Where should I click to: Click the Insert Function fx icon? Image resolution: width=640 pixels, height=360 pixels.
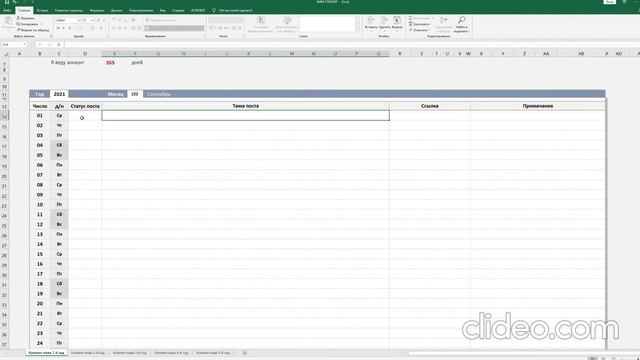click(x=59, y=44)
